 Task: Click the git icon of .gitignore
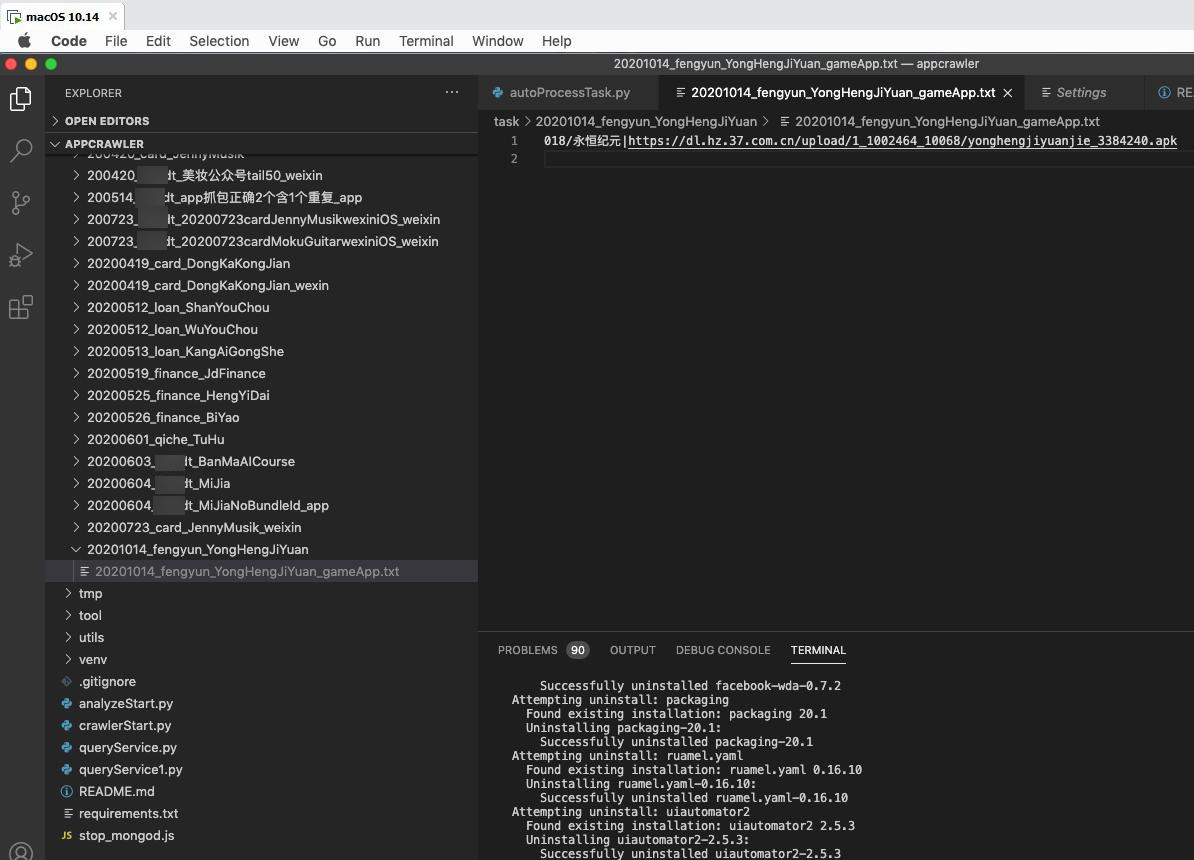(x=67, y=681)
